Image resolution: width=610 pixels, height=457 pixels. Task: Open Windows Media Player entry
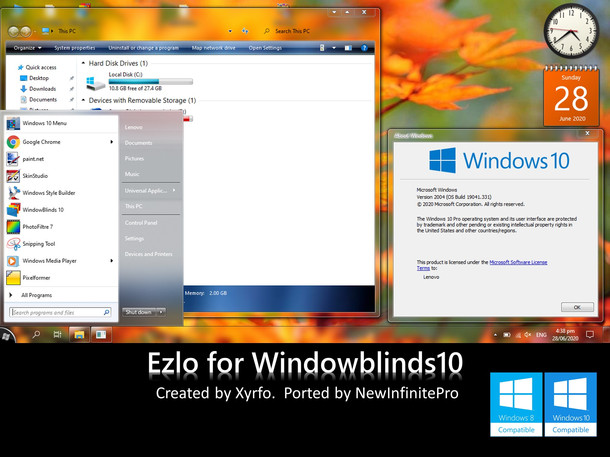(x=61, y=261)
